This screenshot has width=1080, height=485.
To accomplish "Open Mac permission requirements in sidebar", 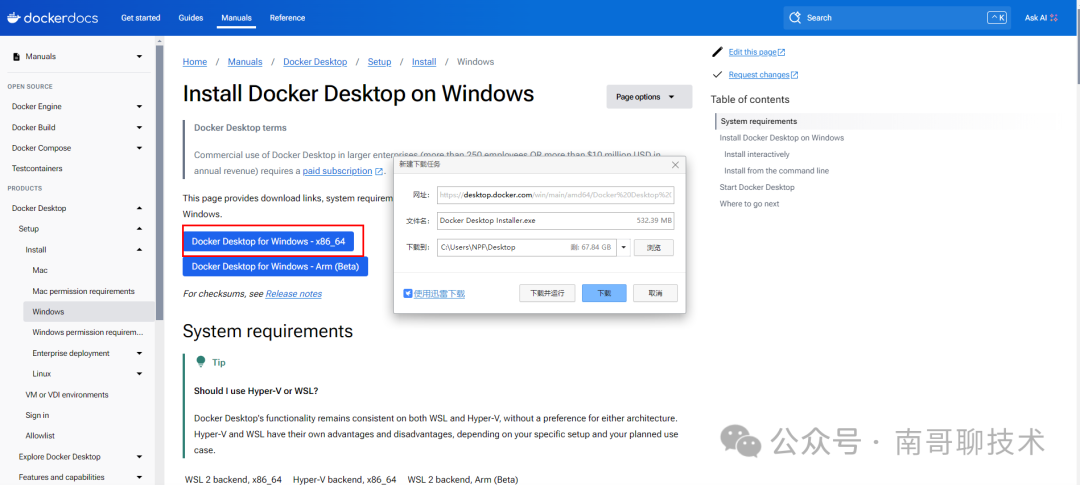I will 83,291.
